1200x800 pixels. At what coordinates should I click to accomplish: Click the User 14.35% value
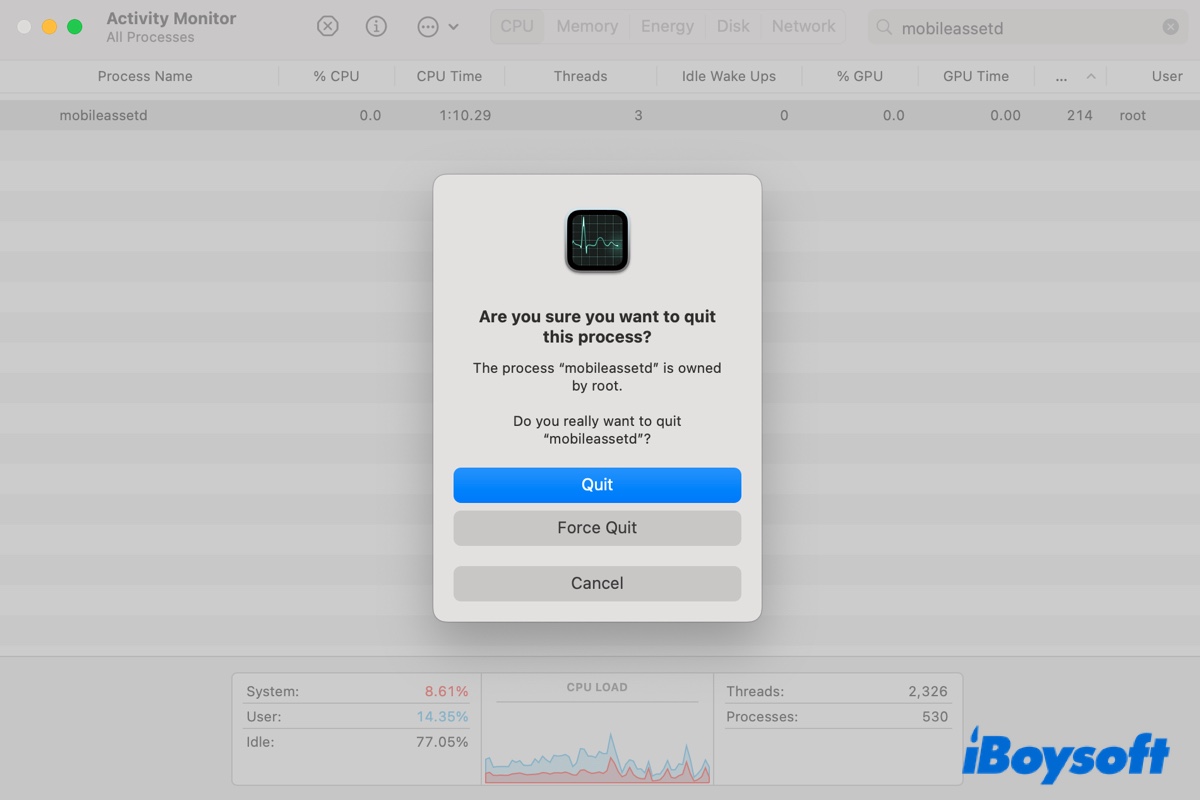(442, 716)
